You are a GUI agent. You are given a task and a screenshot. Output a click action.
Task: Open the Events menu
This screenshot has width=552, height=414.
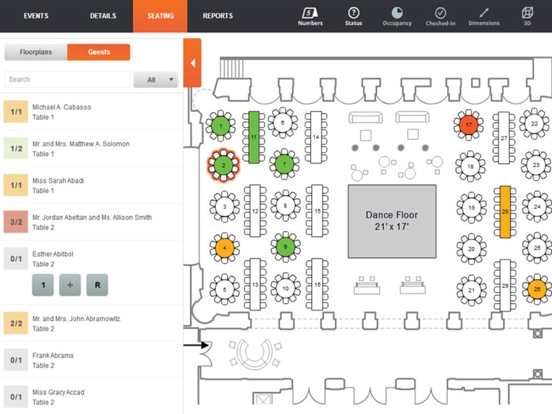(36, 16)
